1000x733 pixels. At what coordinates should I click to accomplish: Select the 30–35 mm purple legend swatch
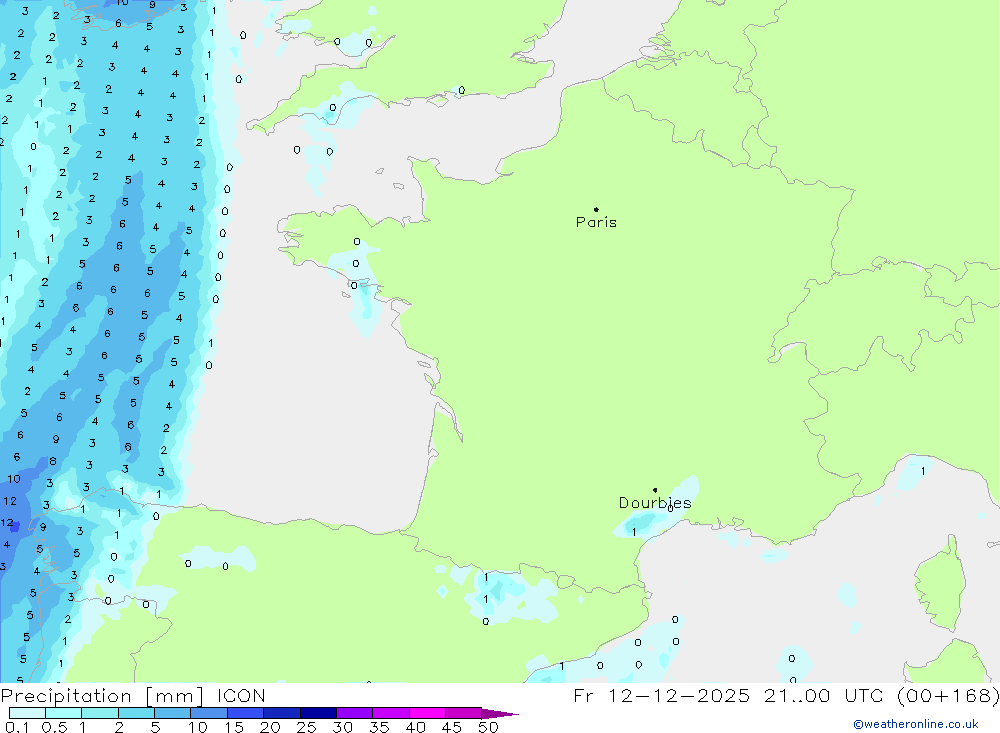tap(355, 713)
